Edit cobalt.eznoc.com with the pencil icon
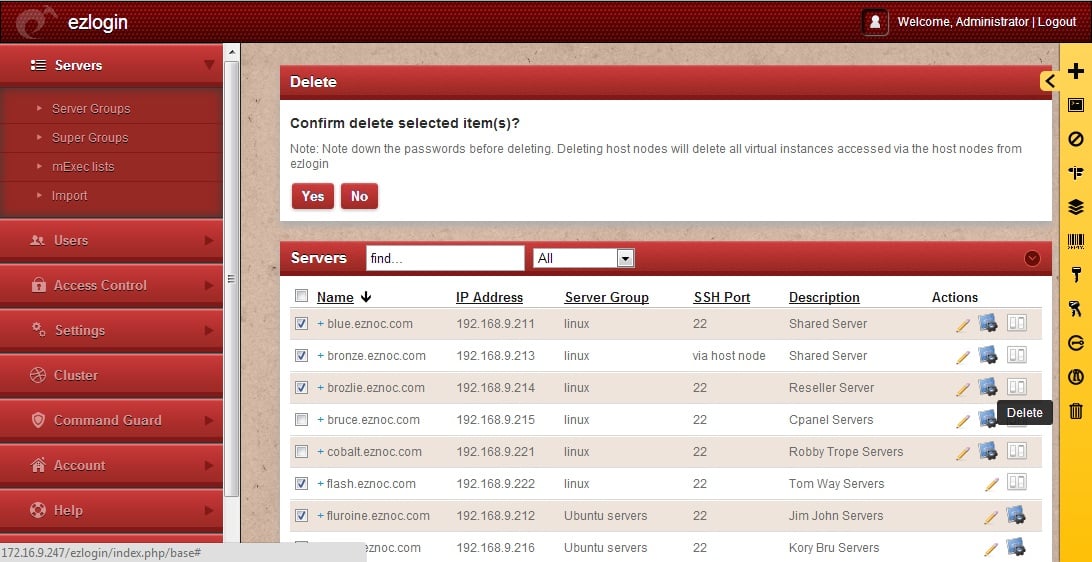 tap(962, 453)
